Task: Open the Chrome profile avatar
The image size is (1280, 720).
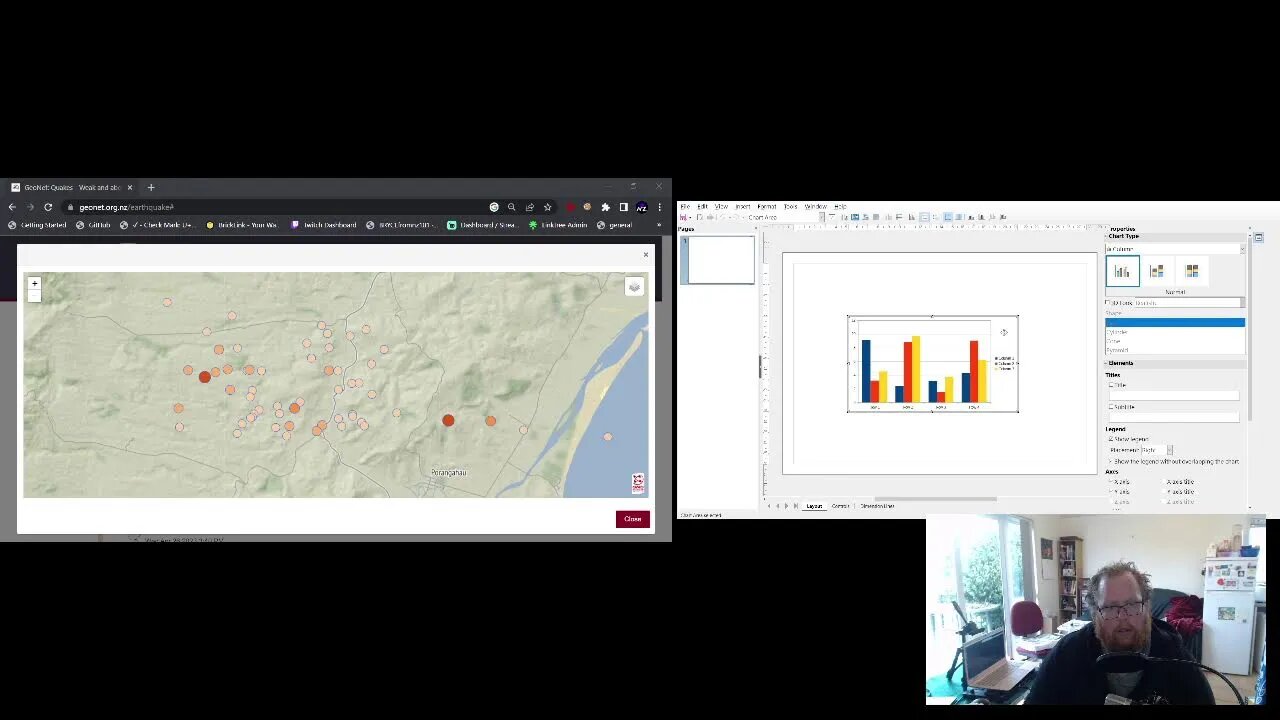Action: coord(641,207)
